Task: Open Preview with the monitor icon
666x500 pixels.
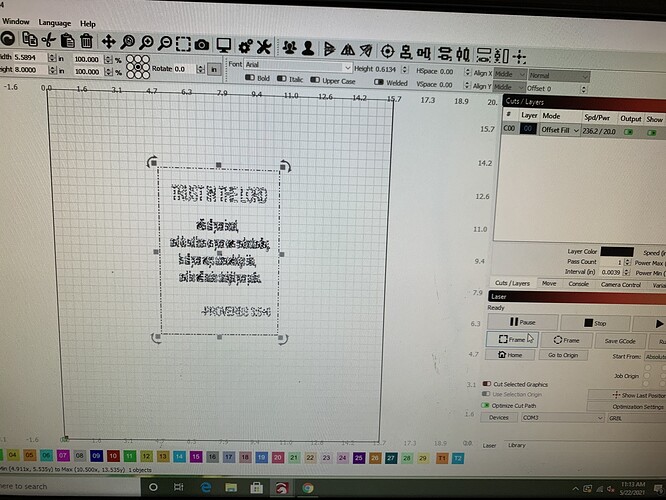Action: pos(223,45)
